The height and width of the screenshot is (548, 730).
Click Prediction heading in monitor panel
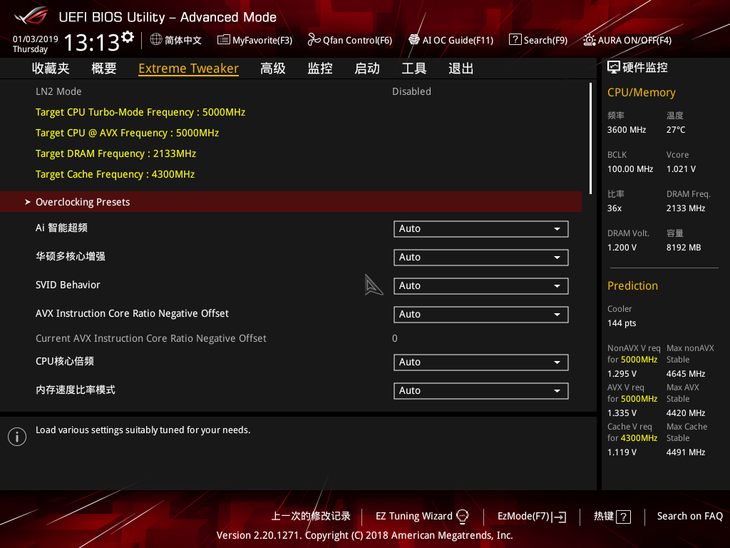tap(632, 286)
